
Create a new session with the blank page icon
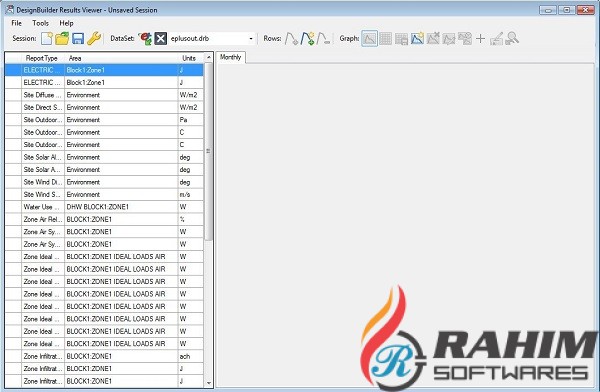pyautogui.click(x=47, y=38)
